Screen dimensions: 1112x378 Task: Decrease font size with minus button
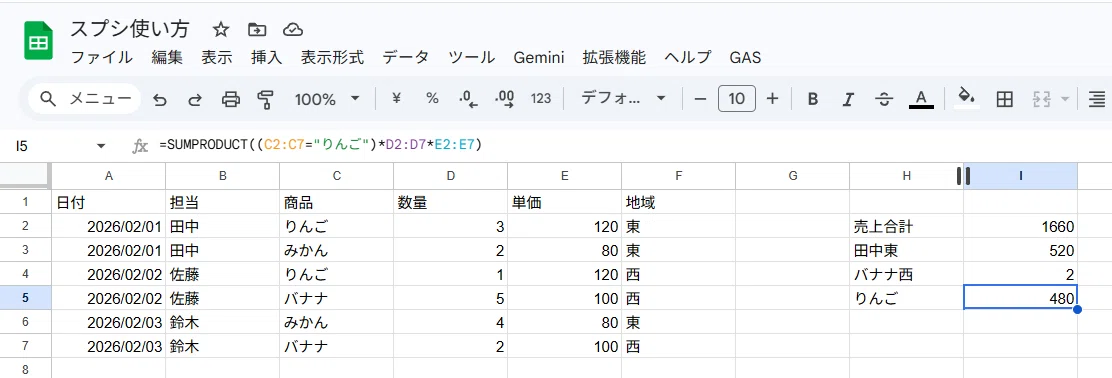point(701,99)
